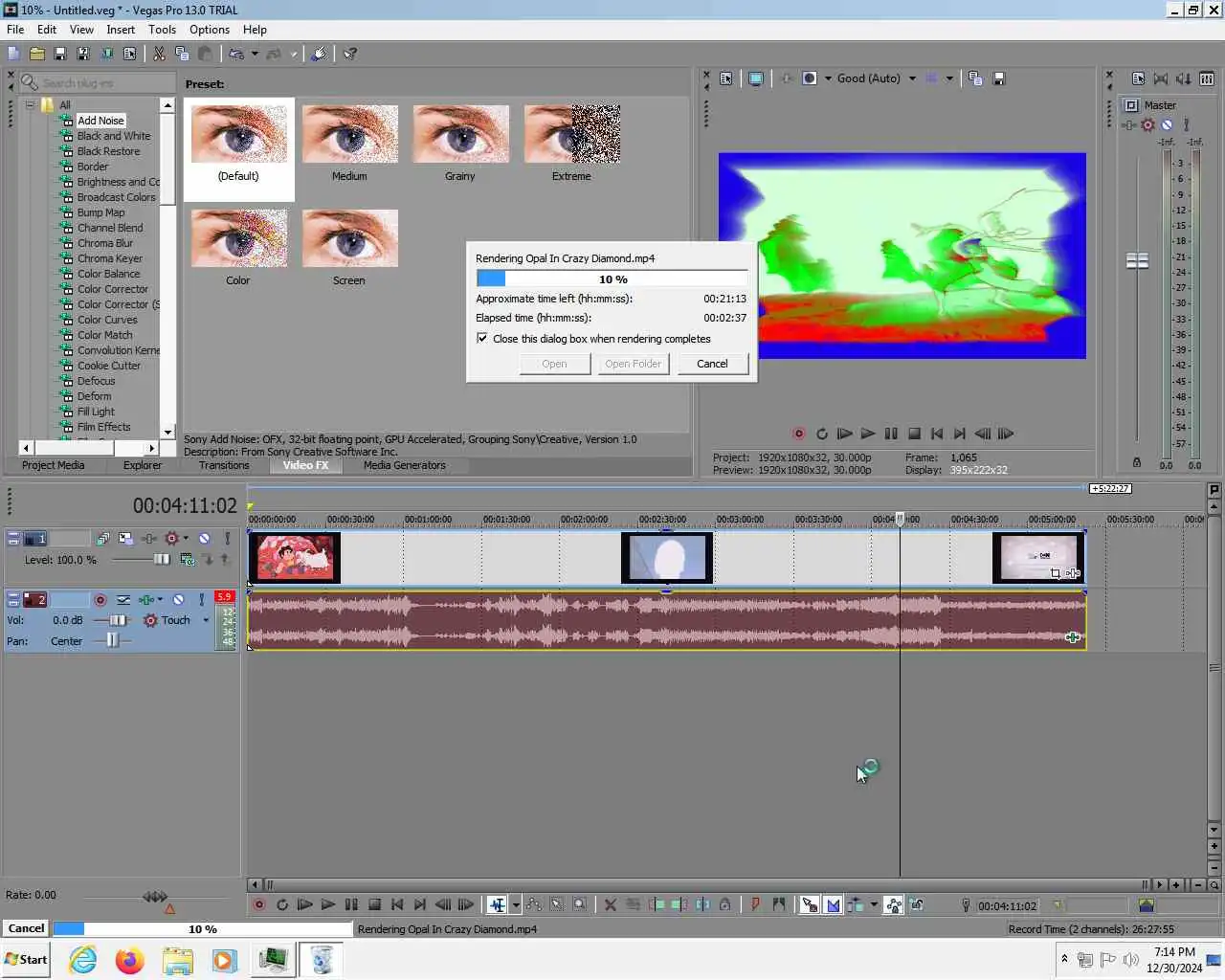Toggle Automatic Crossfades button
Screen dimensions: 1225x980
833,904
